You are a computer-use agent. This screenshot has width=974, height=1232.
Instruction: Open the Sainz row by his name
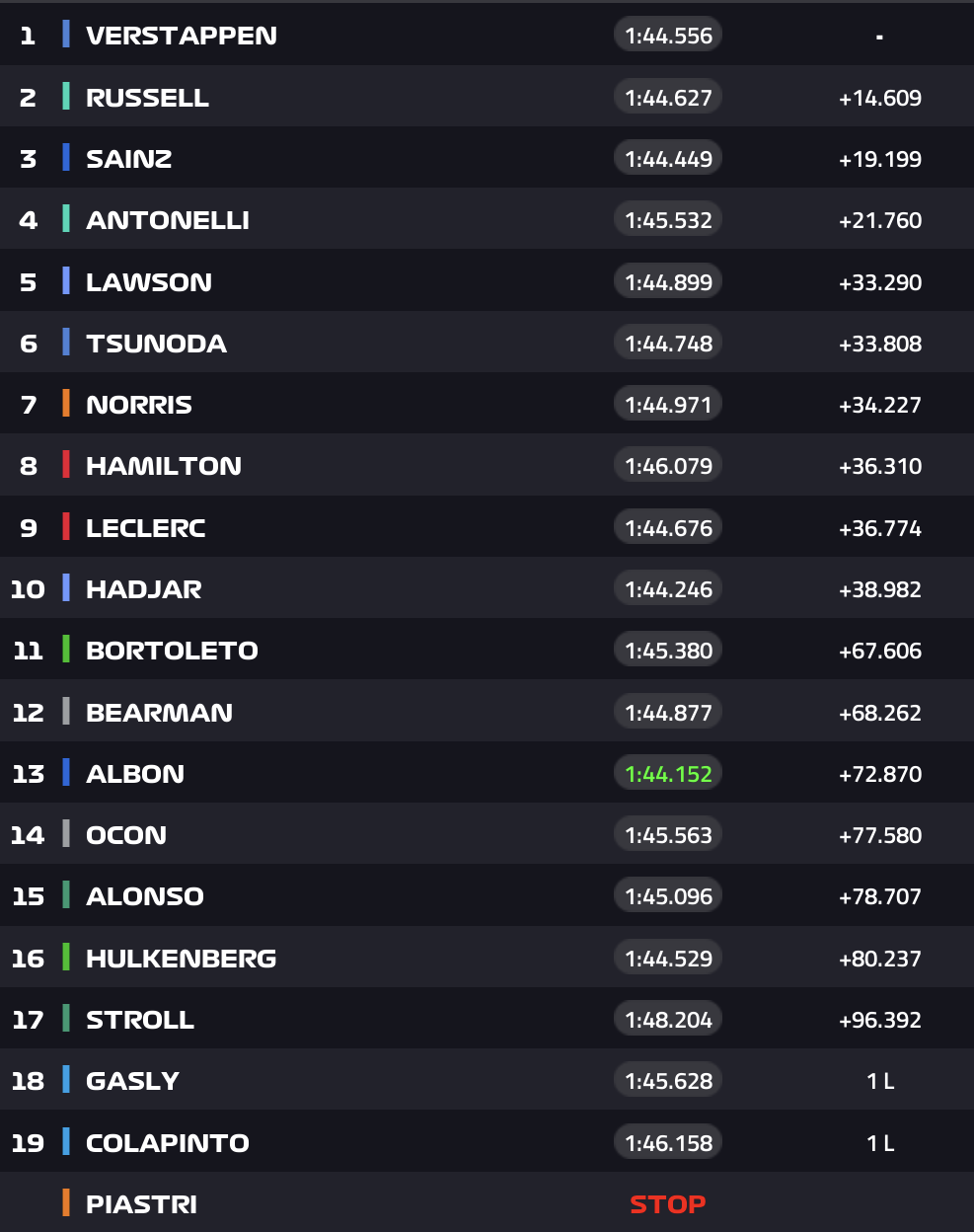(x=129, y=159)
